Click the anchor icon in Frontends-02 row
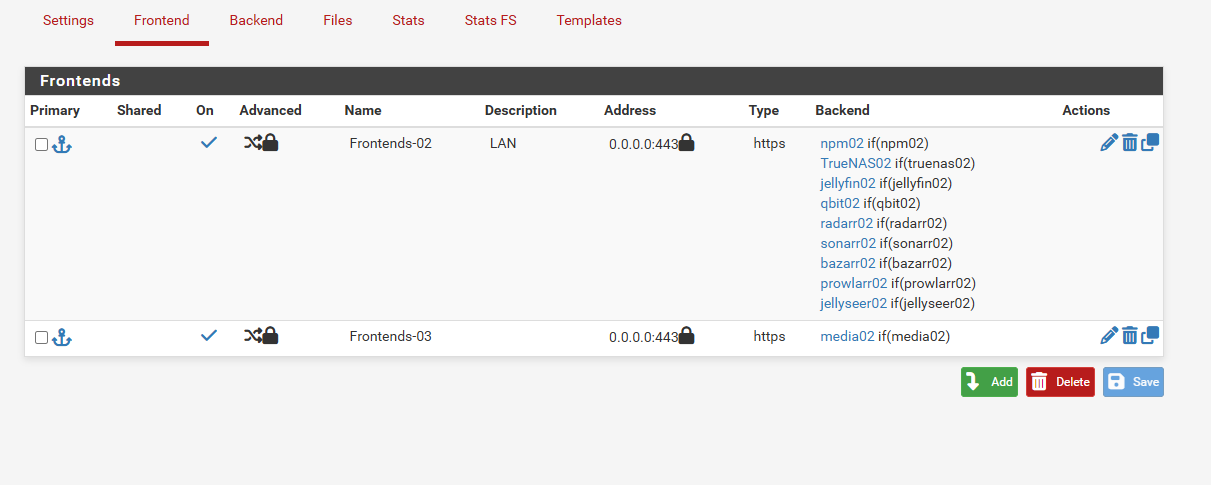 click(x=62, y=144)
